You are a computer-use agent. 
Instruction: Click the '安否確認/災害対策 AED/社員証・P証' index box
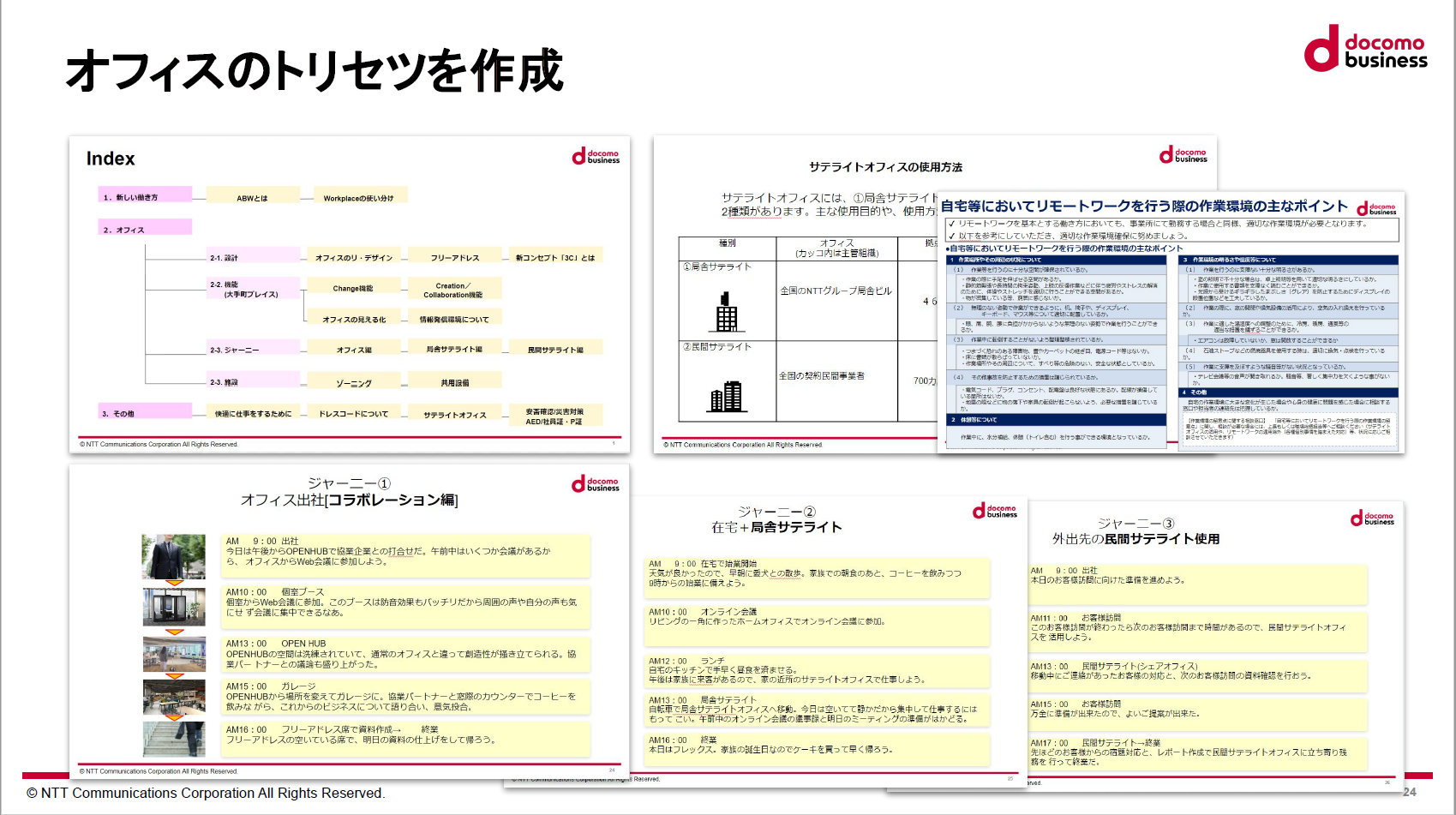coord(556,416)
